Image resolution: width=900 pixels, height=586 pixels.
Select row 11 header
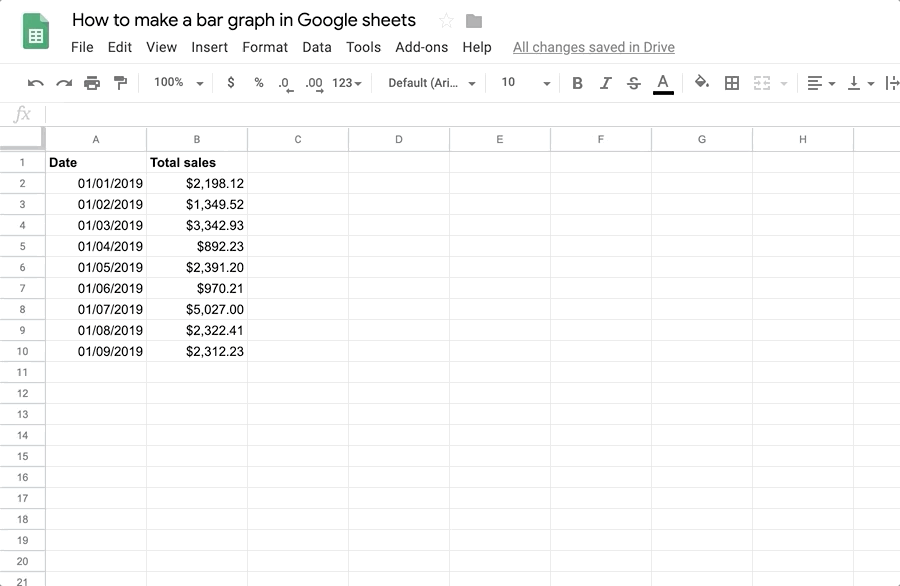pyautogui.click(x=22, y=372)
